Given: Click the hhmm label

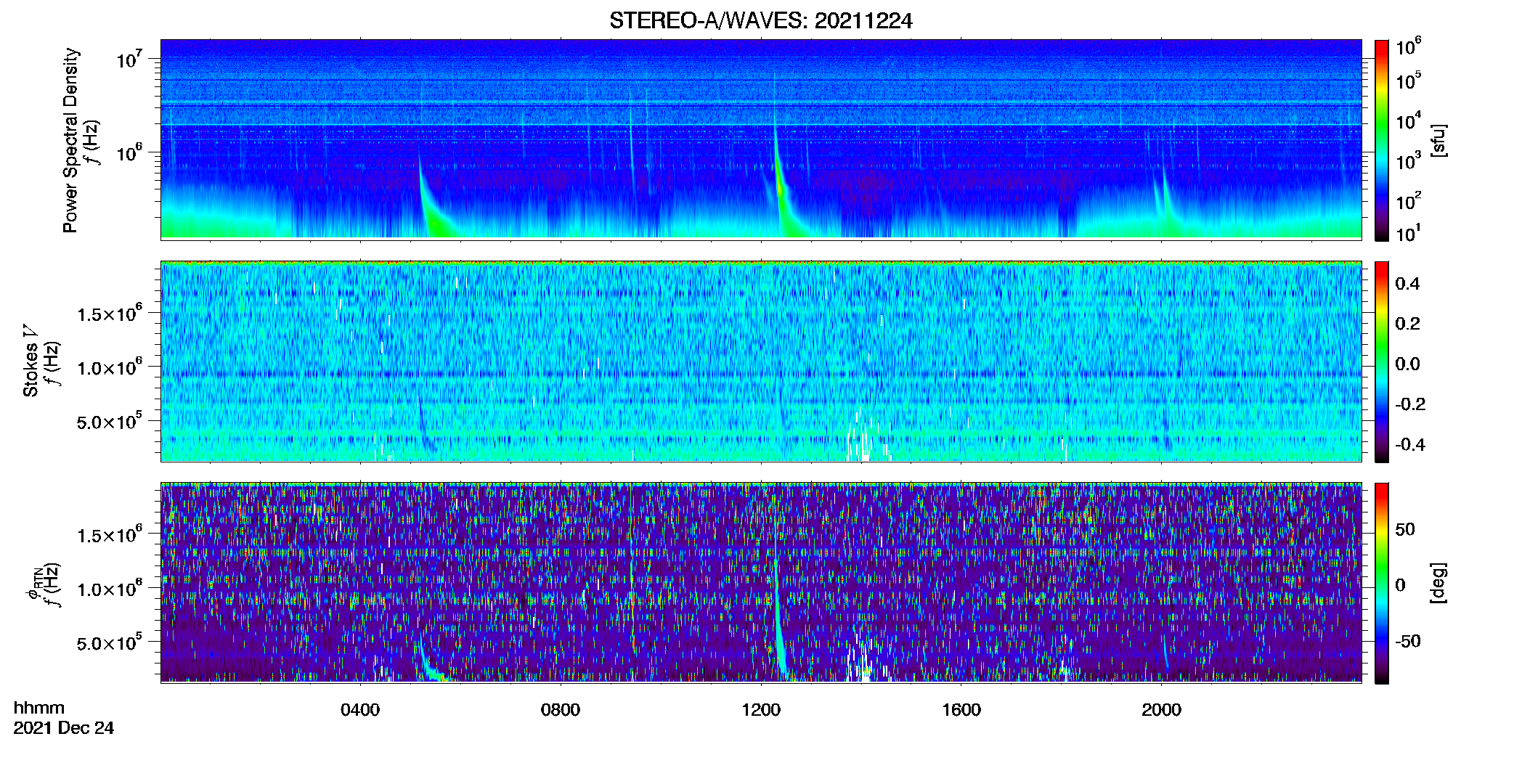Looking at the screenshot, I should point(39,708).
